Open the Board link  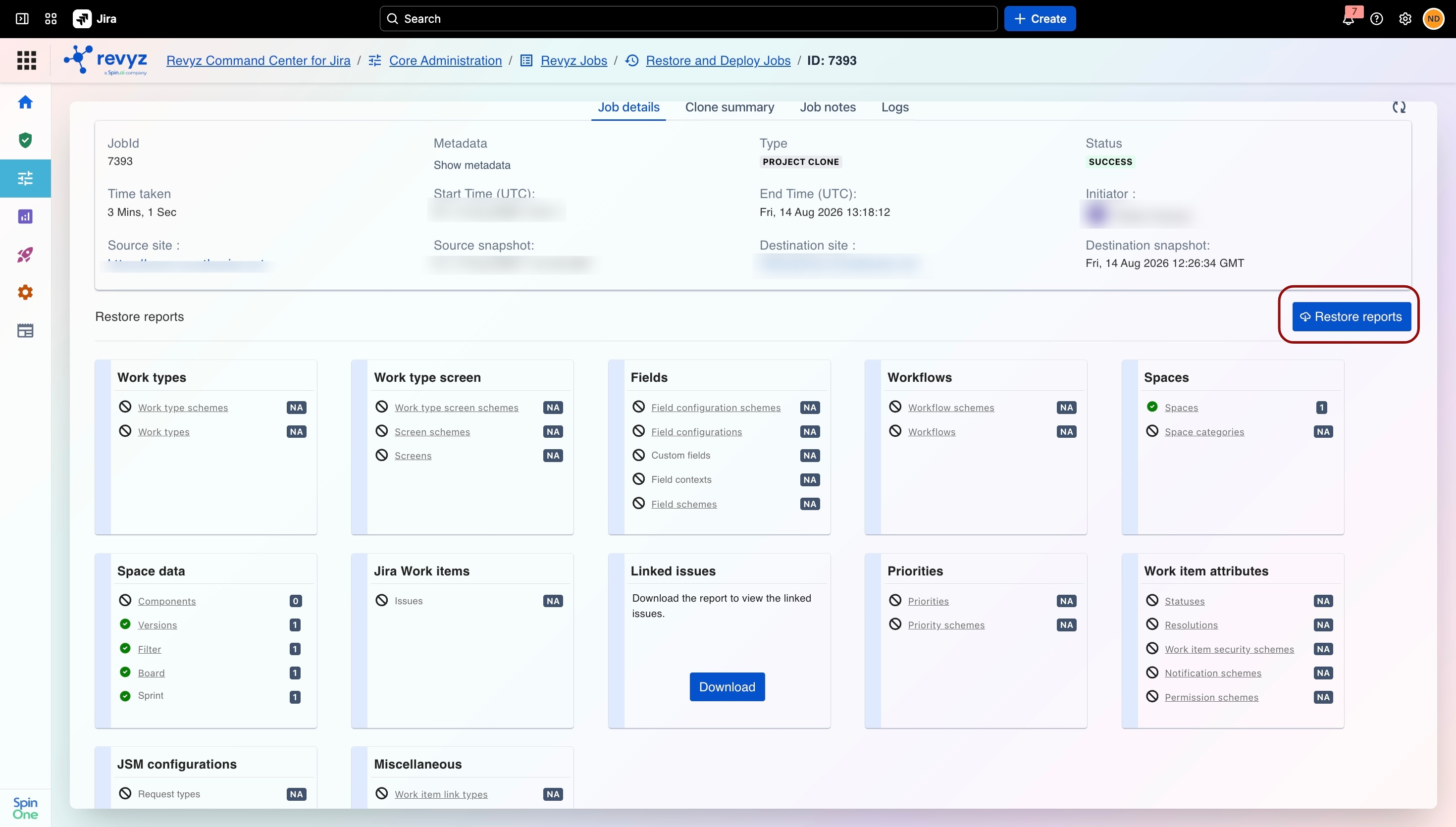(151, 673)
